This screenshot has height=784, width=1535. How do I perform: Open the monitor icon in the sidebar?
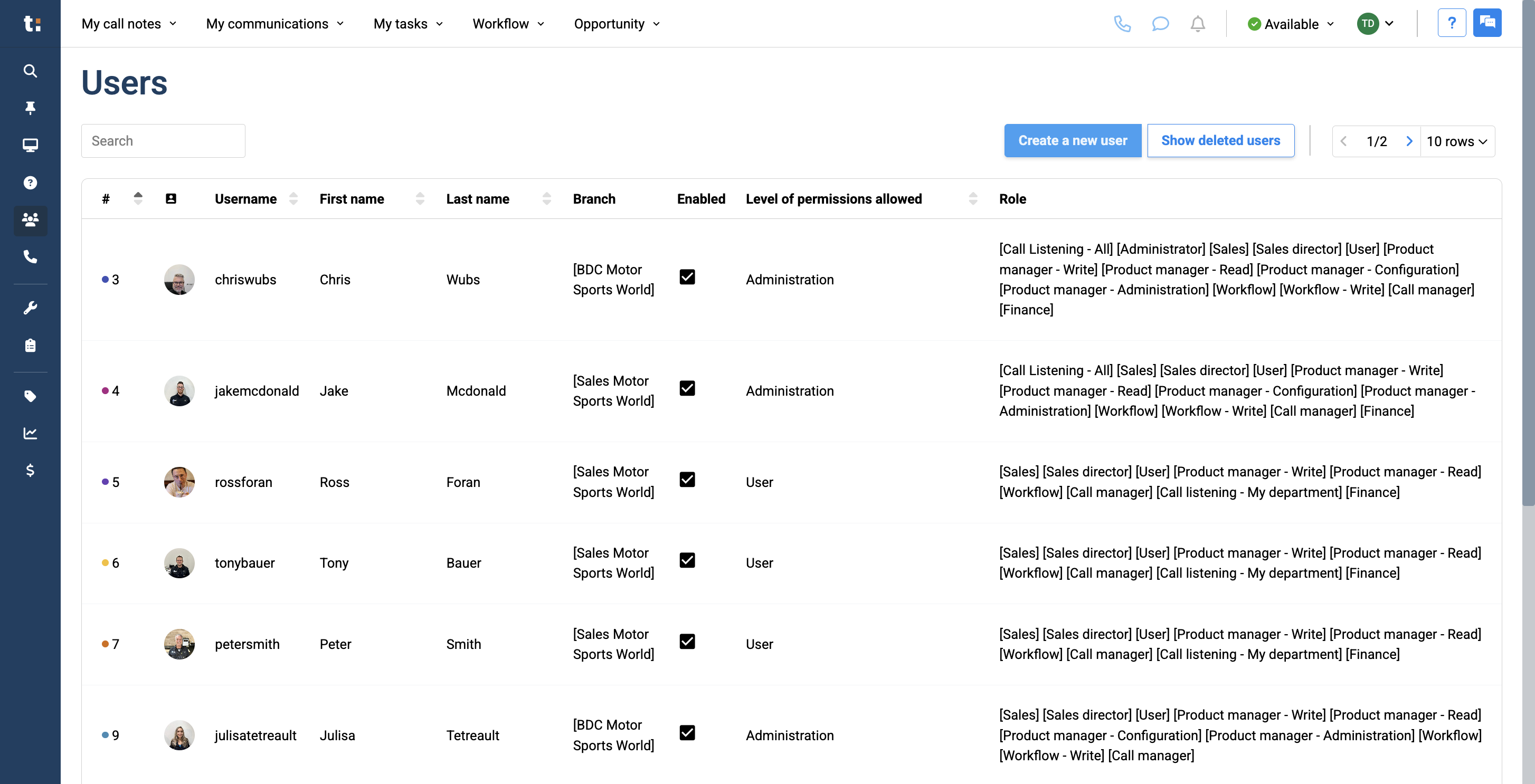click(30, 145)
